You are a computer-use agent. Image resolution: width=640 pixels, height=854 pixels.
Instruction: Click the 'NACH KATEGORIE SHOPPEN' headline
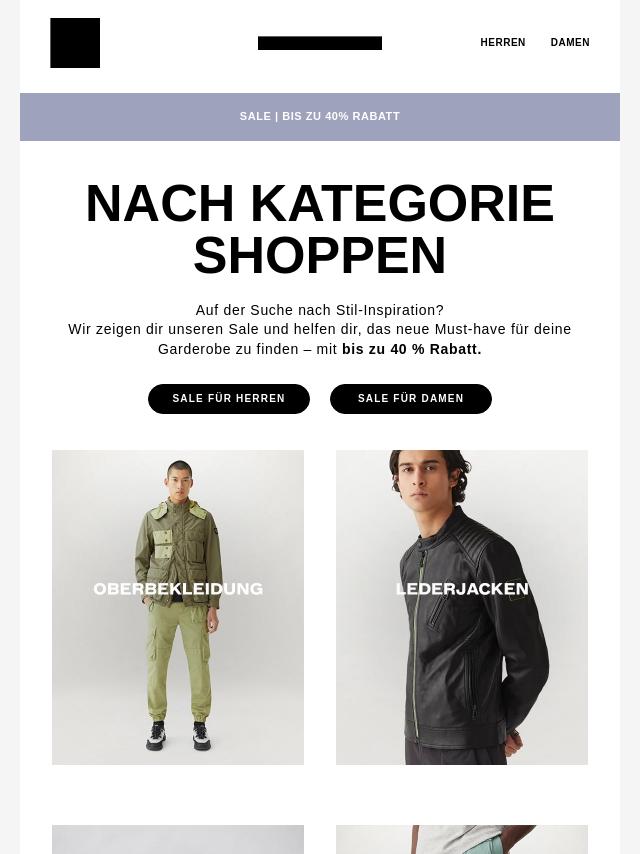(x=320, y=229)
